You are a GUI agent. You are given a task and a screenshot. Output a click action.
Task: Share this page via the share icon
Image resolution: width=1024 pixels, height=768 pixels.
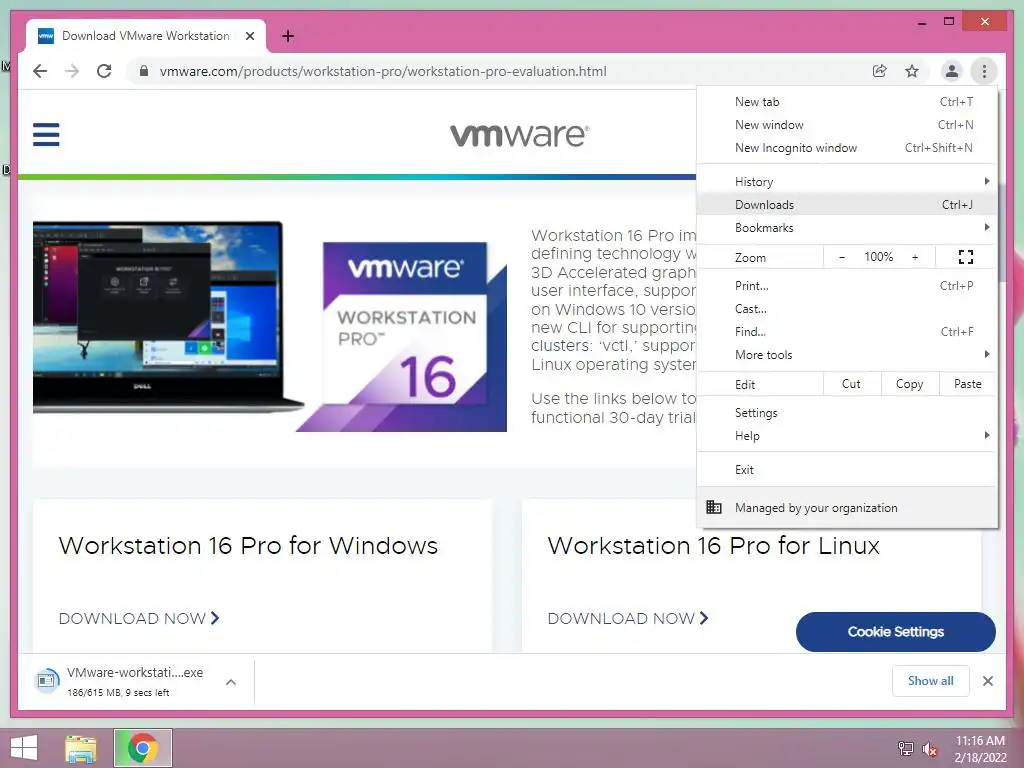coord(880,71)
